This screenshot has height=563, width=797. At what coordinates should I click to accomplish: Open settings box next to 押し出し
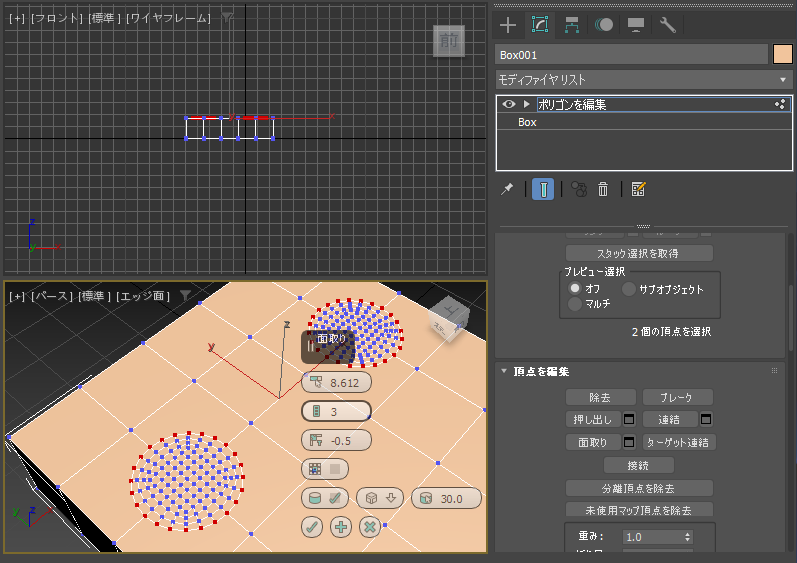click(x=629, y=419)
